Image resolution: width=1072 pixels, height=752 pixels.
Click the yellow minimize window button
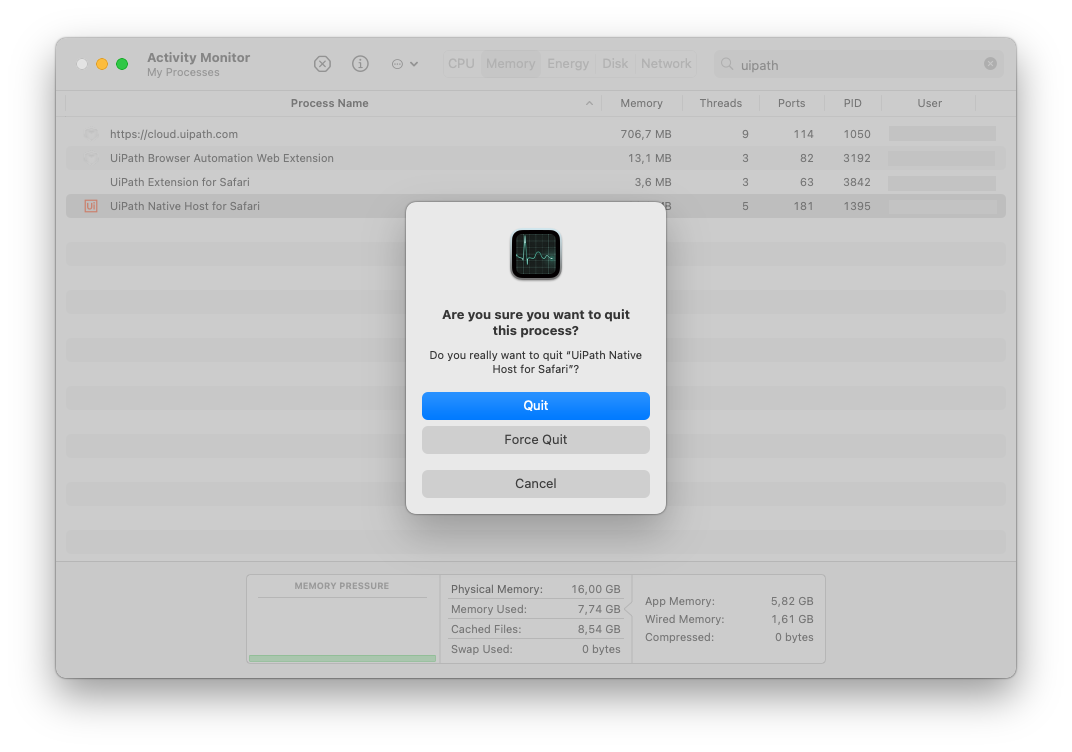point(102,64)
